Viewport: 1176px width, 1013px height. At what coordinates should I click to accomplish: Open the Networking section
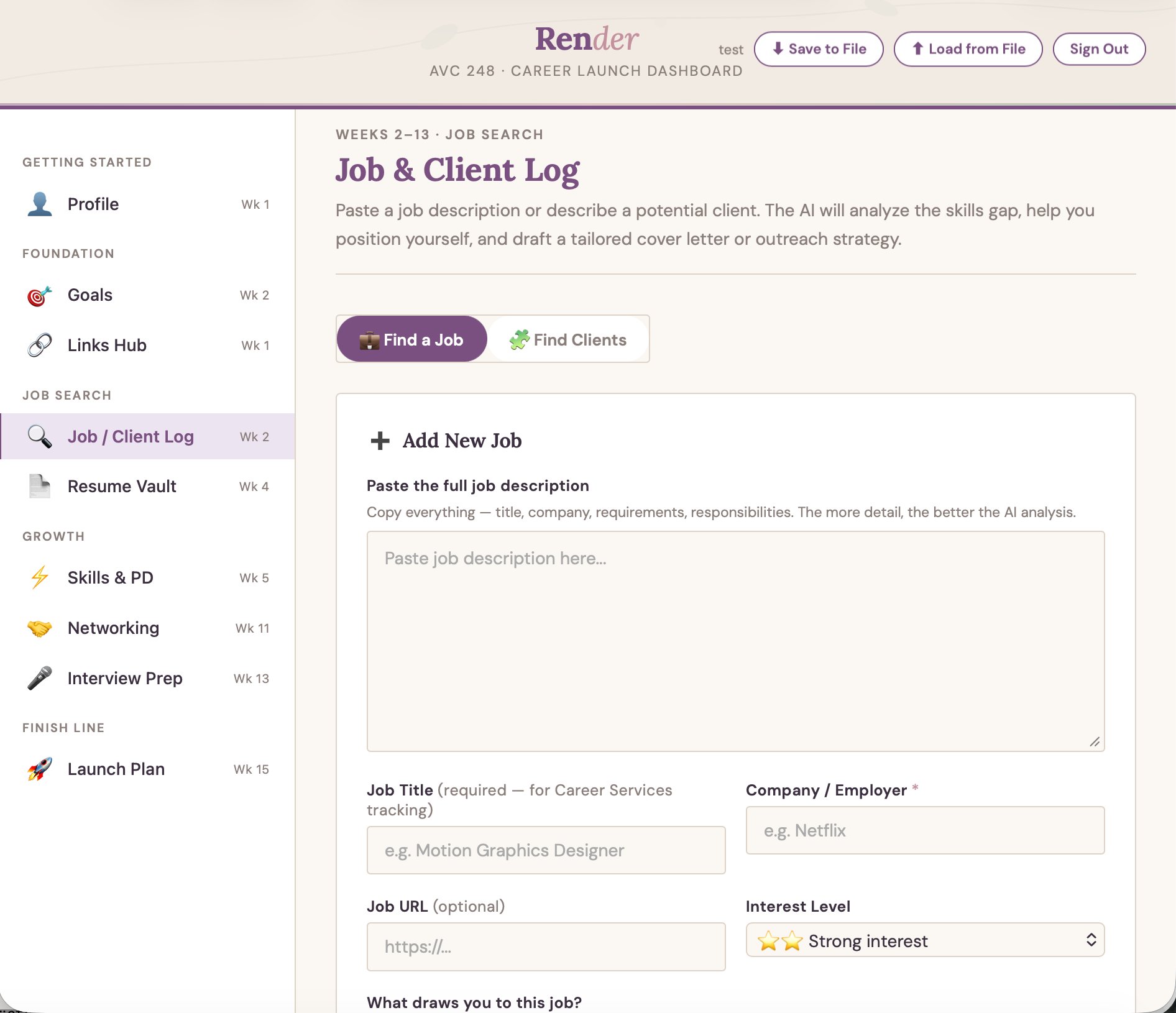(148, 628)
